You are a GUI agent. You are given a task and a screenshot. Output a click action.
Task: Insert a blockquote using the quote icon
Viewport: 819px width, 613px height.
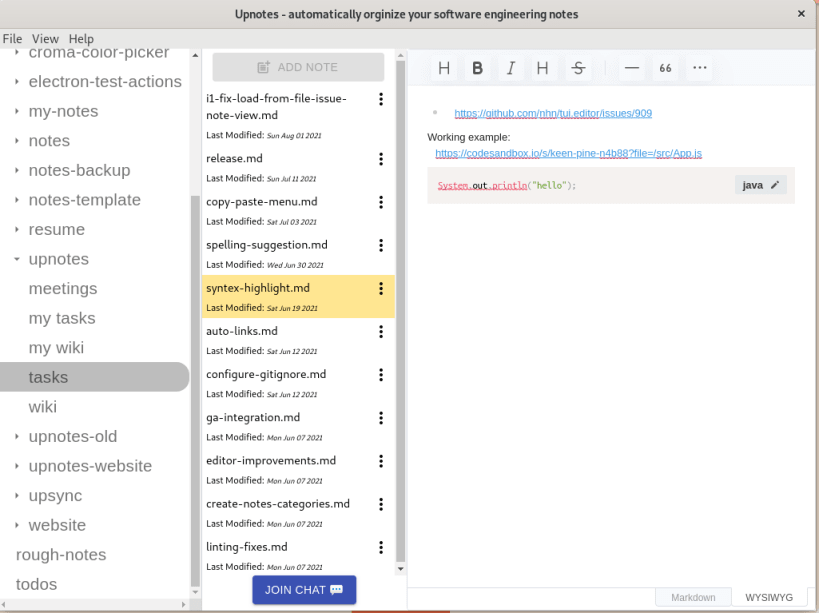[x=665, y=68]
